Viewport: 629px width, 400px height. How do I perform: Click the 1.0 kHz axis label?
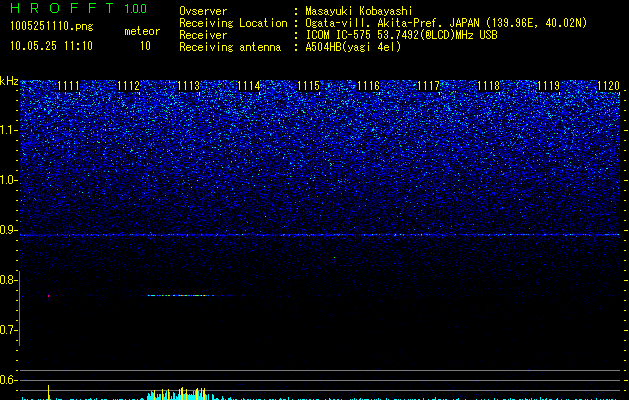pos(9,180)
